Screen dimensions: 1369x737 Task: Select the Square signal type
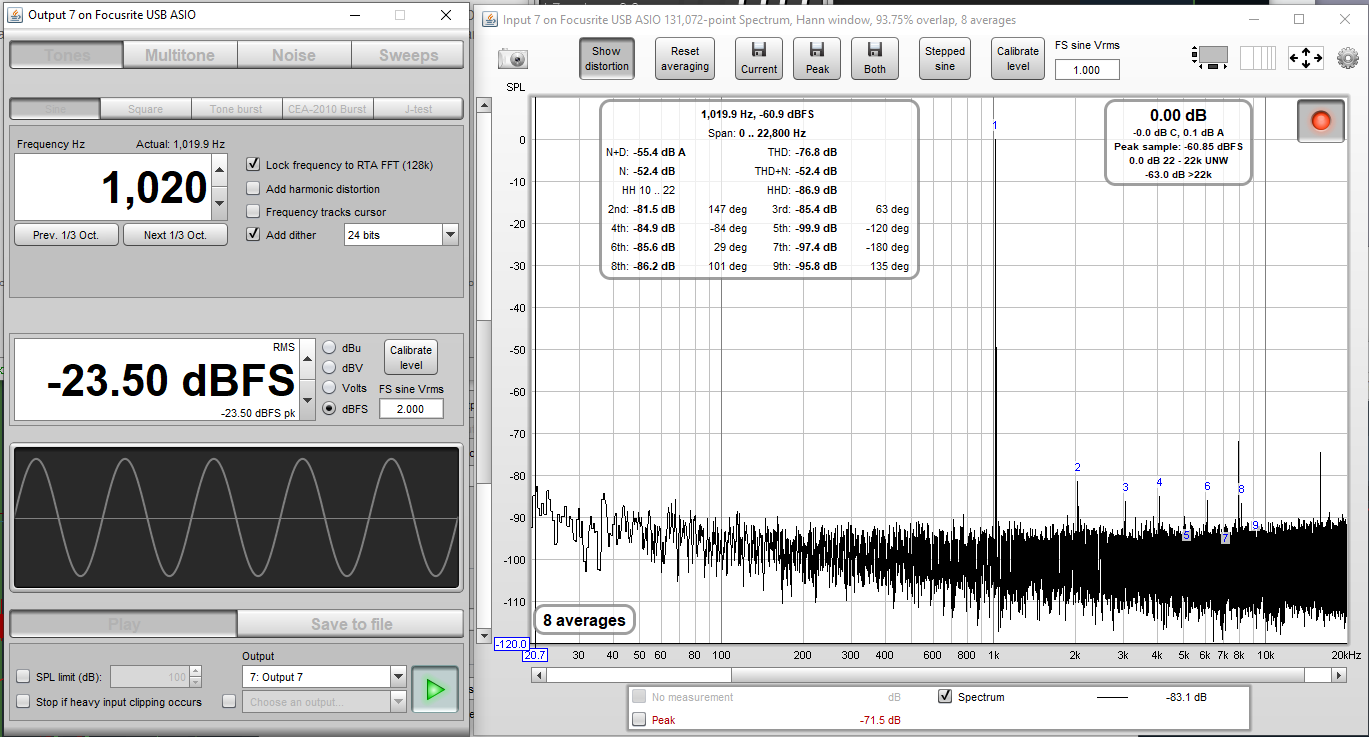coord(146,108)
